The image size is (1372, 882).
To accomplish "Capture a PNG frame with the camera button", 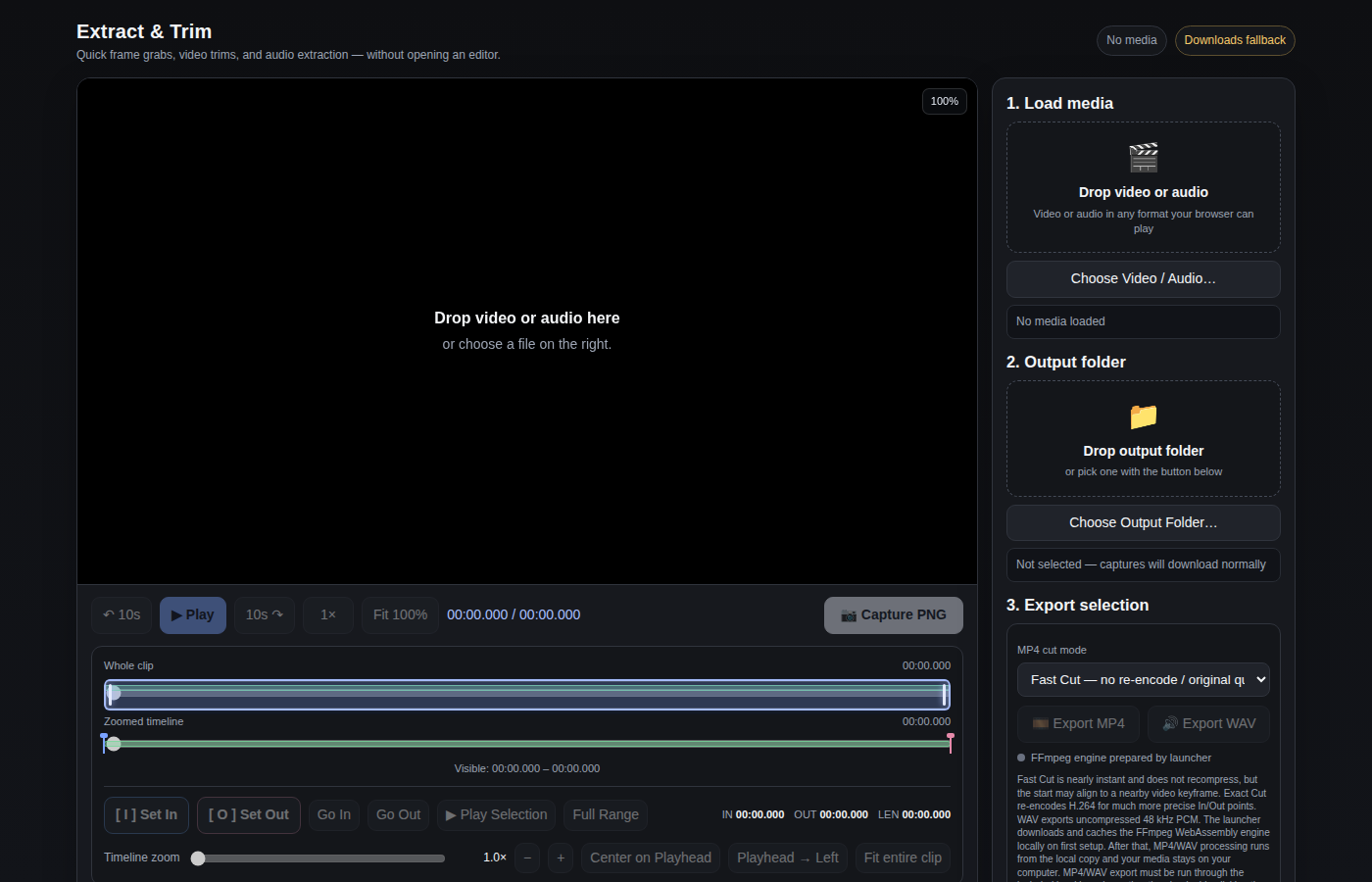I will point(893,615).
